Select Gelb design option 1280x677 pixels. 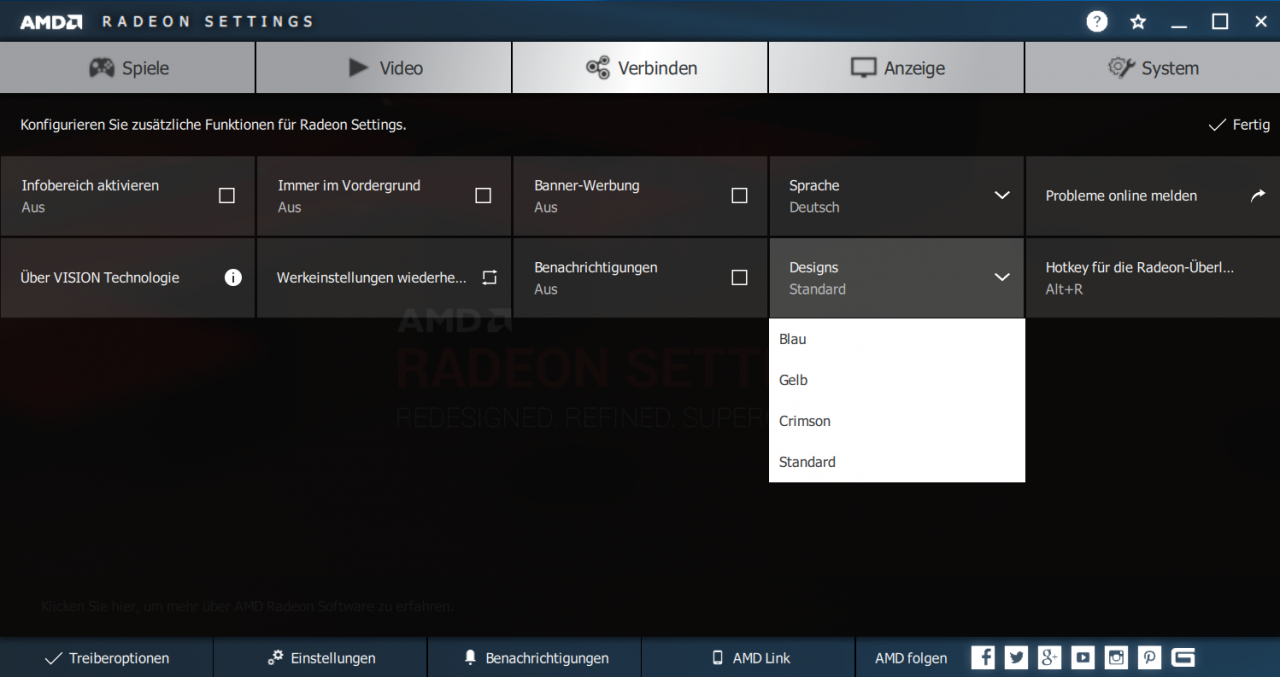[x=897, y=380]
